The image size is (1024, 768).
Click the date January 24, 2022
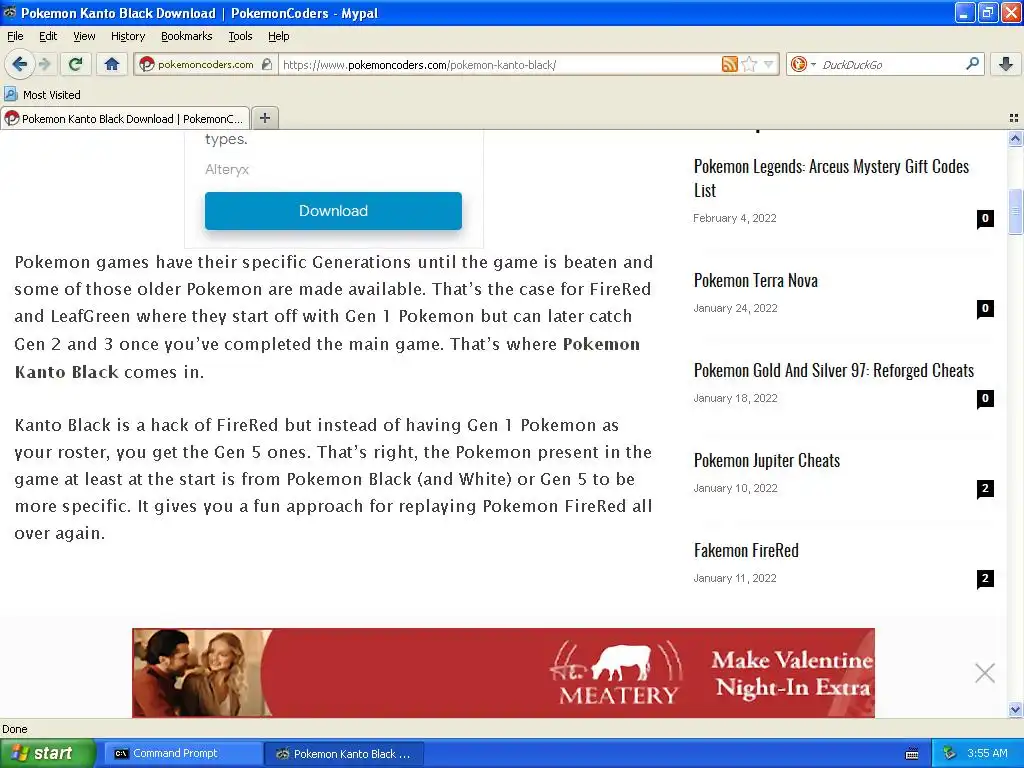pyautogui.click(x=735, y=308)
